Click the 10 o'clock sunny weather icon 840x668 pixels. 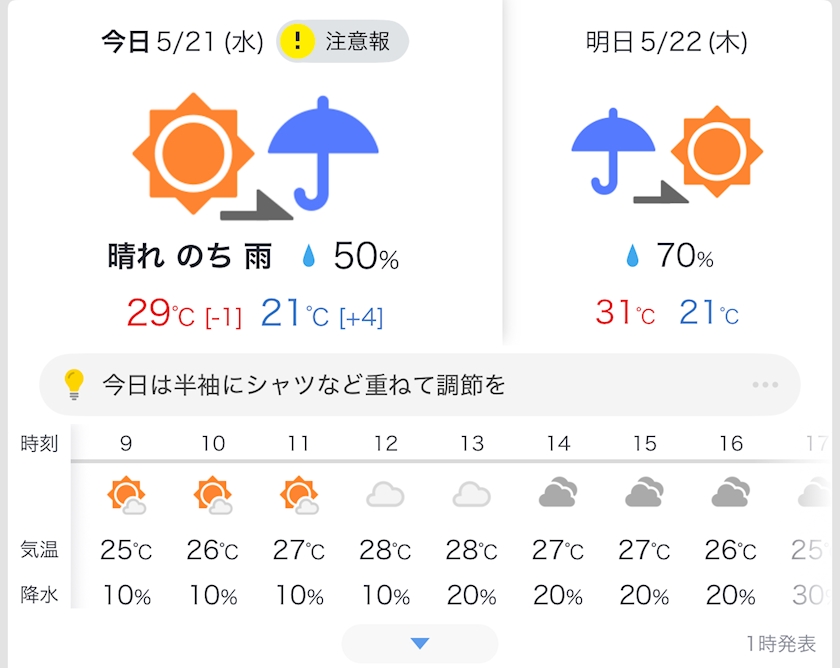coord(212,494)
